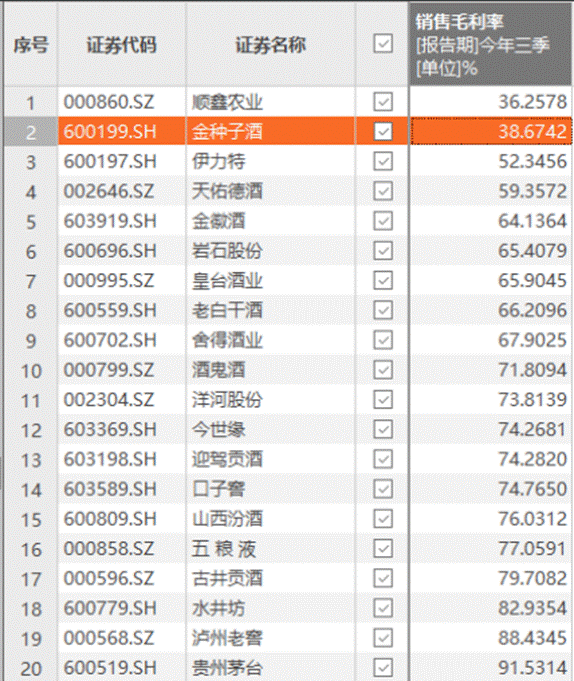The image size is (574, 681).
Task: Click the 序号 column header
Action: 30,44
